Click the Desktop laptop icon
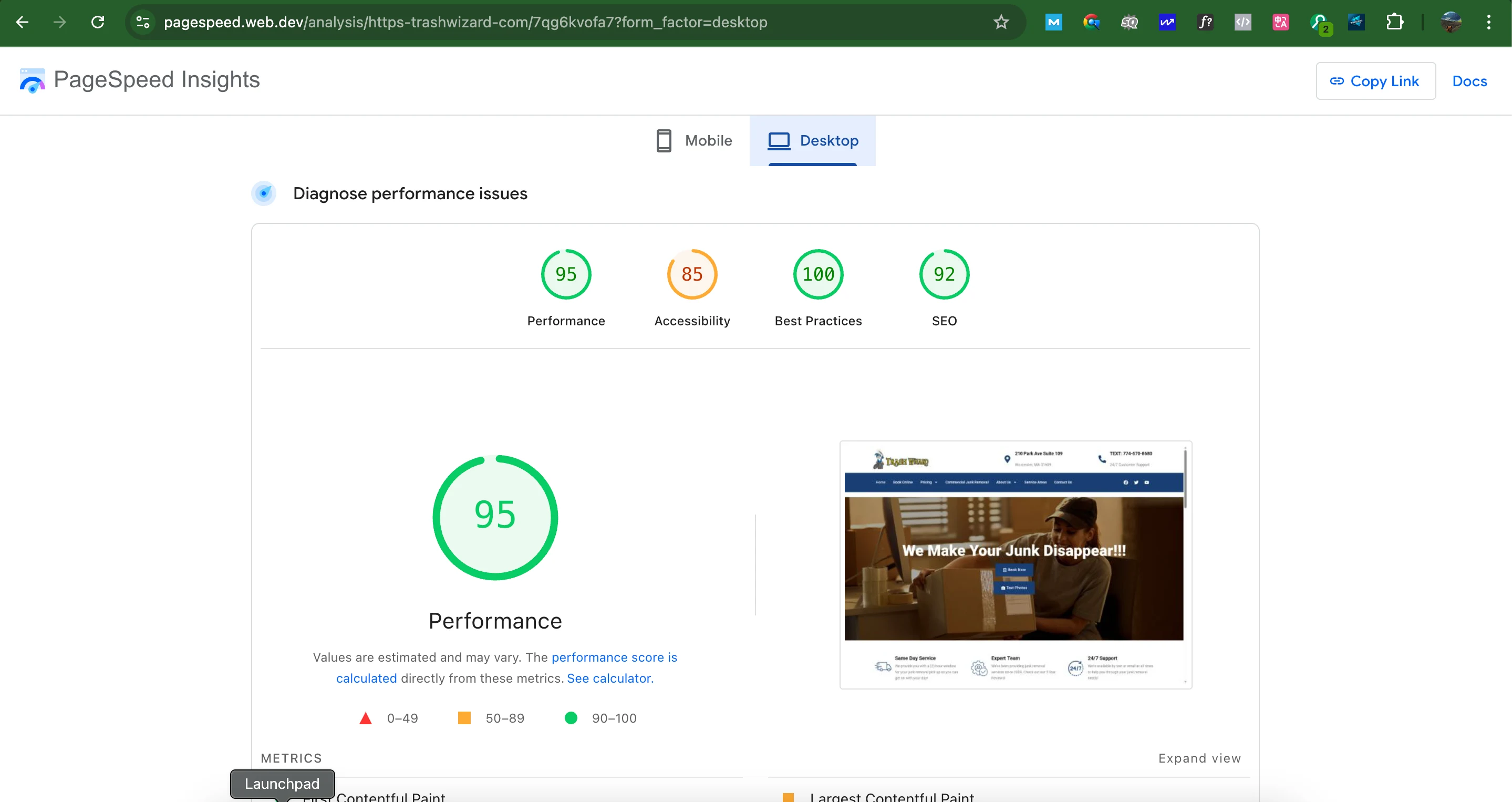1512x802 pixels. point(778,140)
